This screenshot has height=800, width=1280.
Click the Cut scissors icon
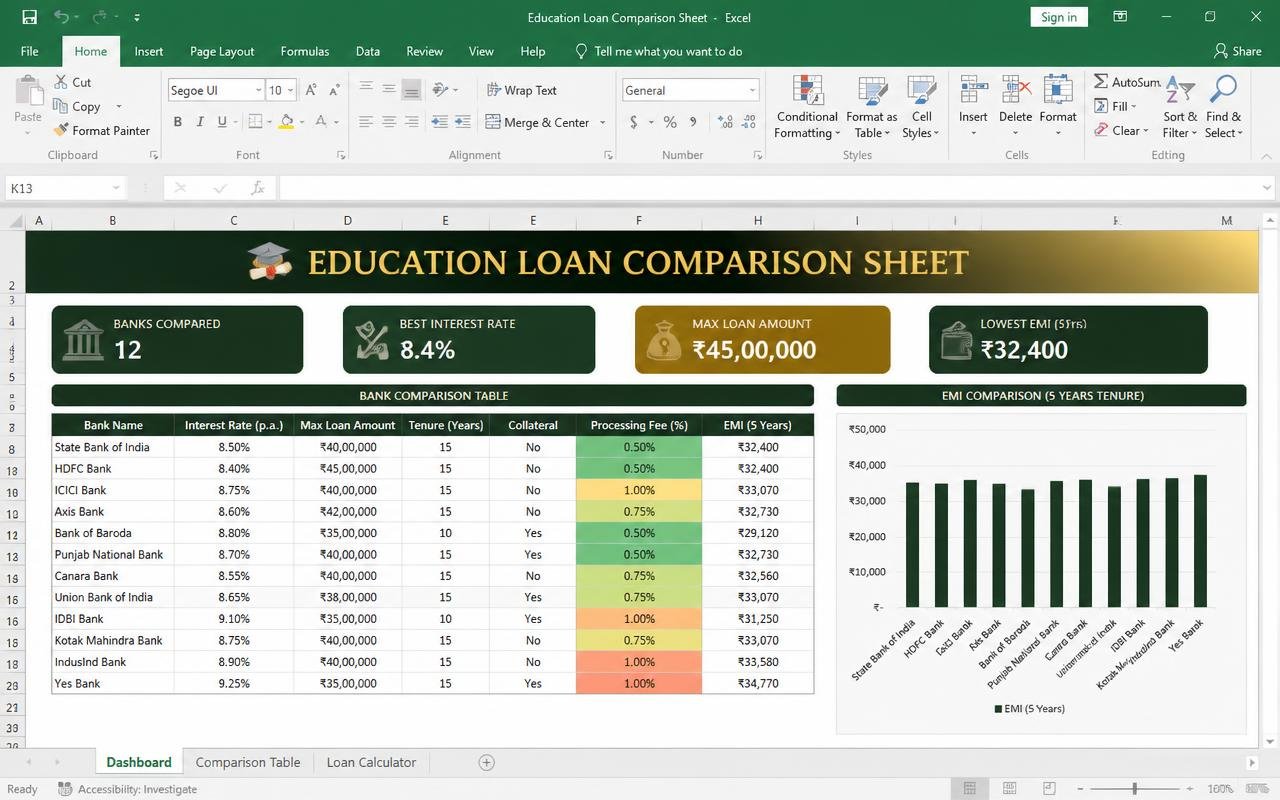(61, 82)
